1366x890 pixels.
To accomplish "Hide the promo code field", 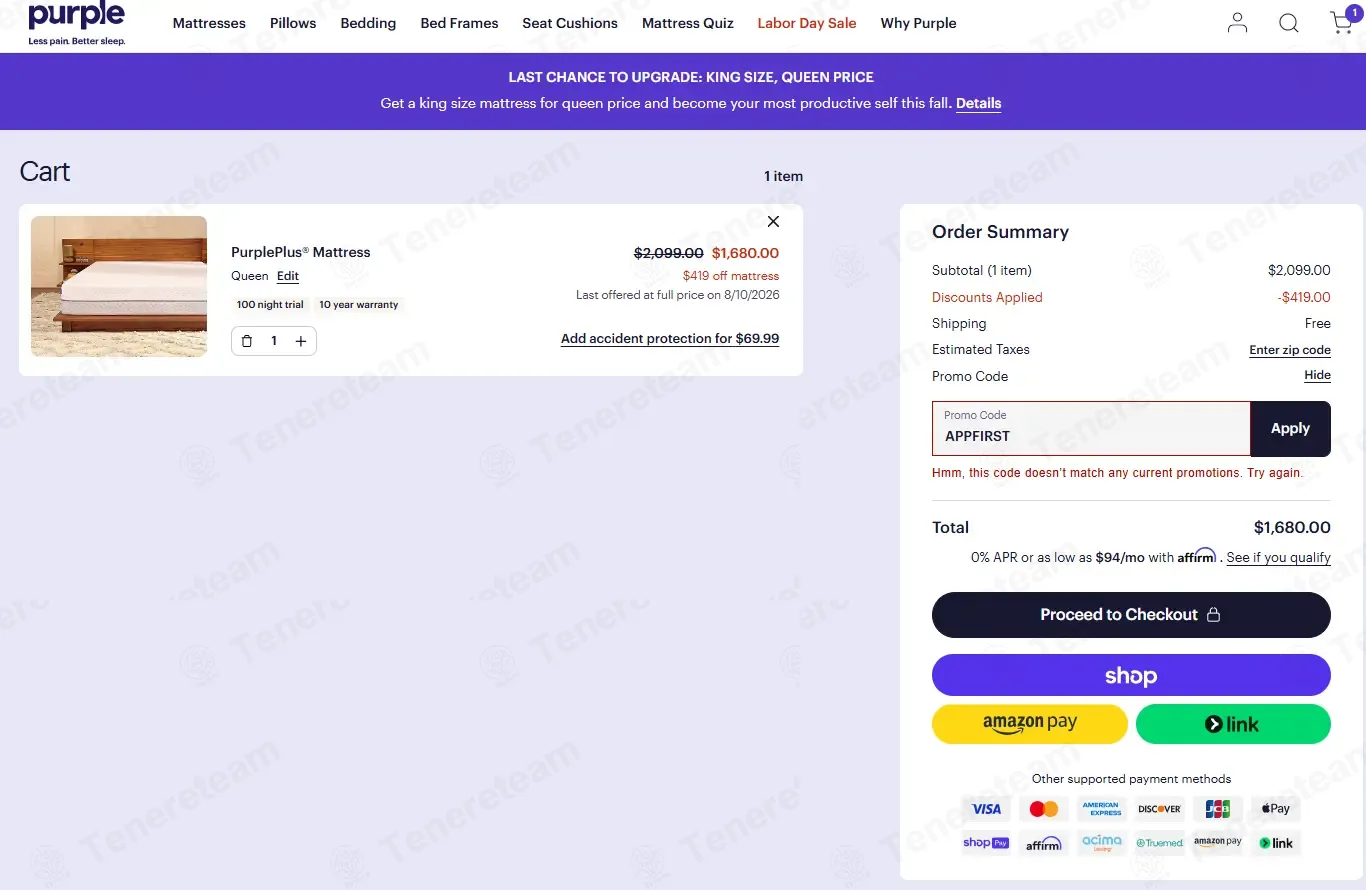I will pos(1317,376).
